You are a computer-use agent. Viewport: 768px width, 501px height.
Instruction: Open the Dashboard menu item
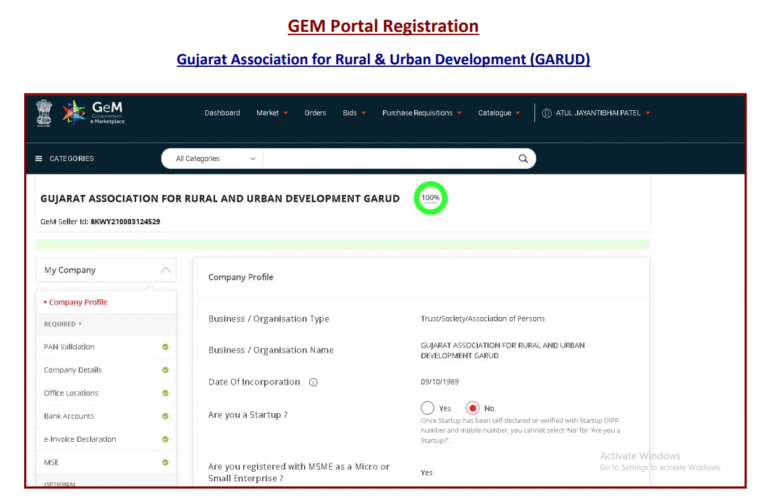click(222, 113)
